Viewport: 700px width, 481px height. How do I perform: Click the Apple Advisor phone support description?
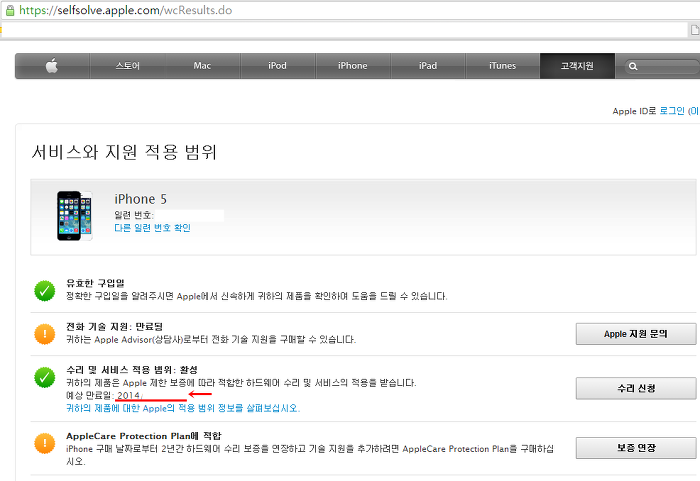[x=211, y=339]
